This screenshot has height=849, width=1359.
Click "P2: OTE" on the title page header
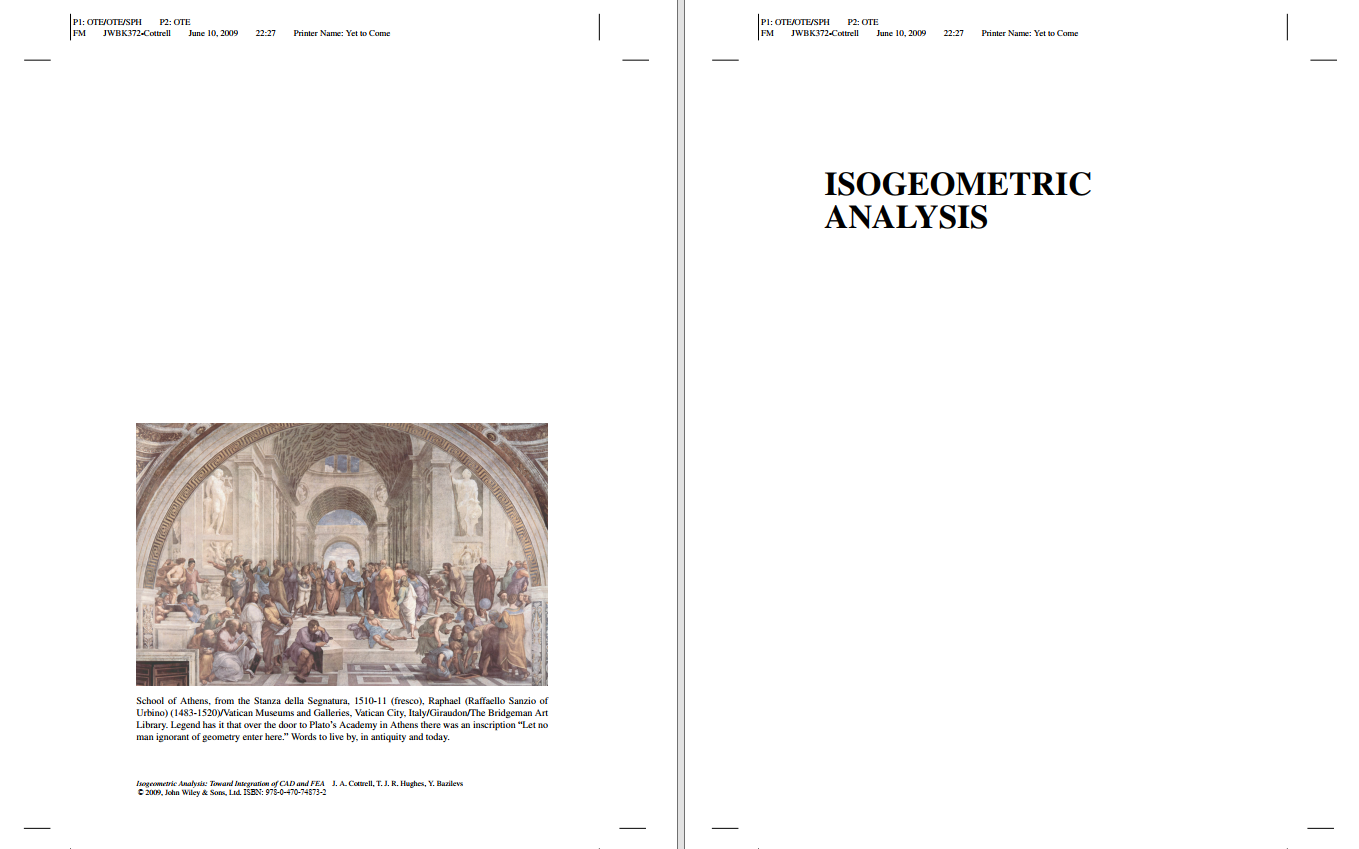pyautogui.click(x=863, y=22)
